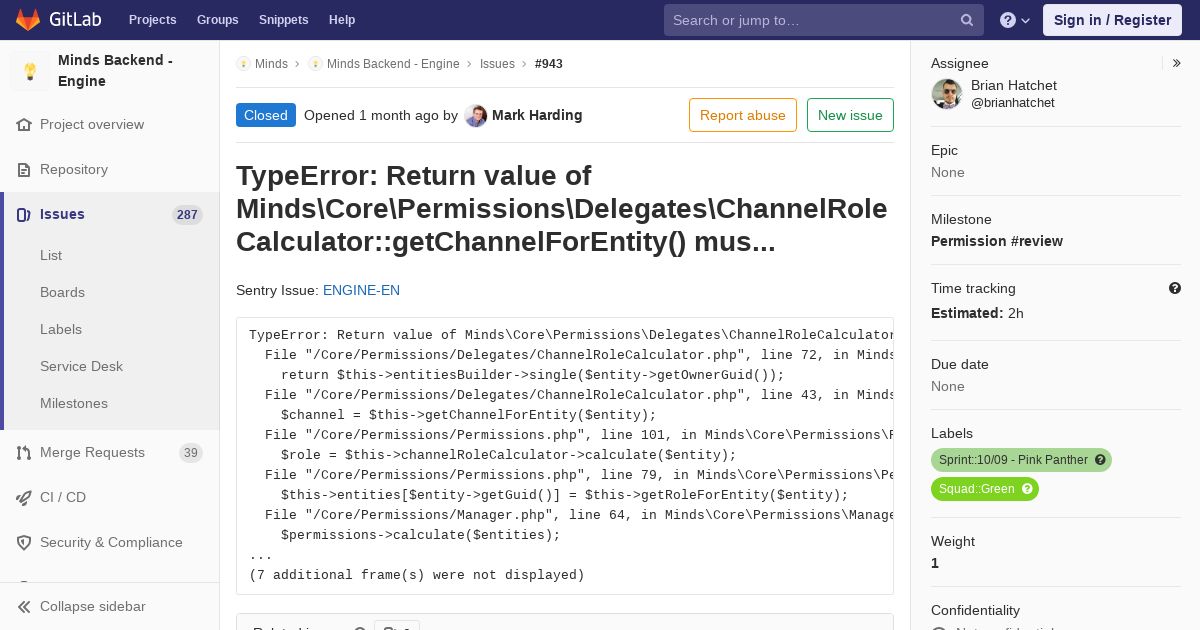The image size is (1200, 630).
Task: Collapse sidebar using double chevron
Action: click(24, 606)
